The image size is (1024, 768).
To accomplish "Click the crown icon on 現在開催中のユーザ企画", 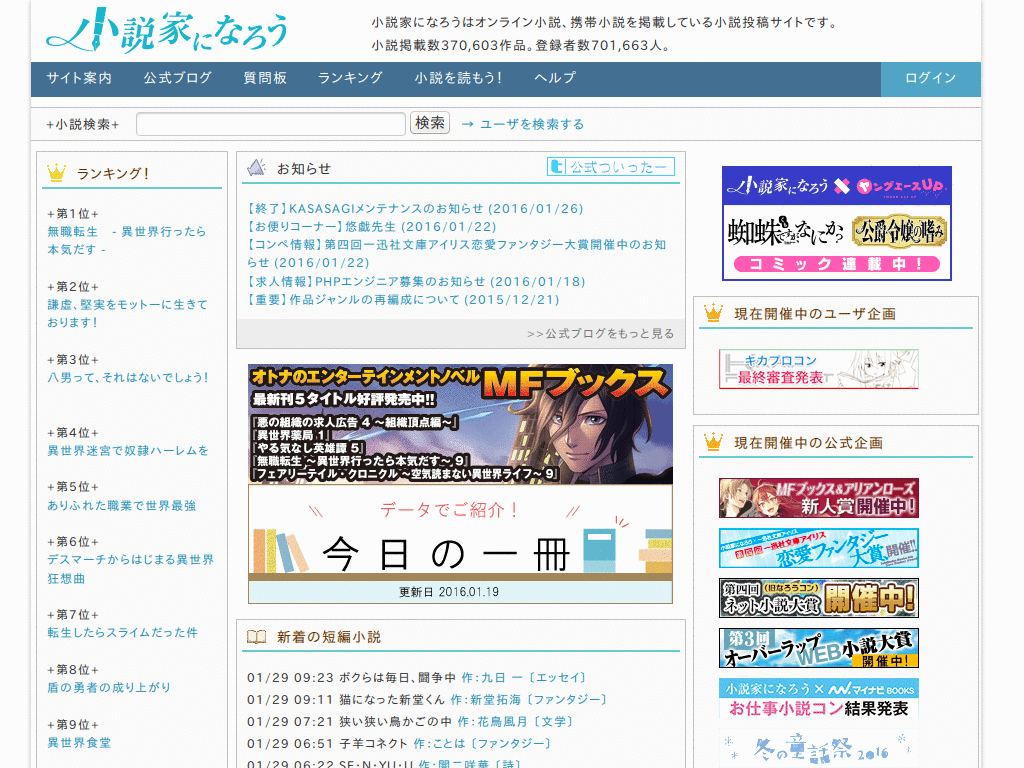I will (x=713, y=312).
